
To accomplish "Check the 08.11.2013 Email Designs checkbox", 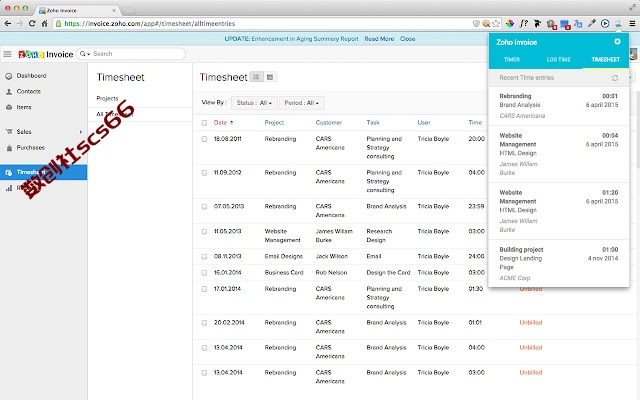I will pos(204,257).
